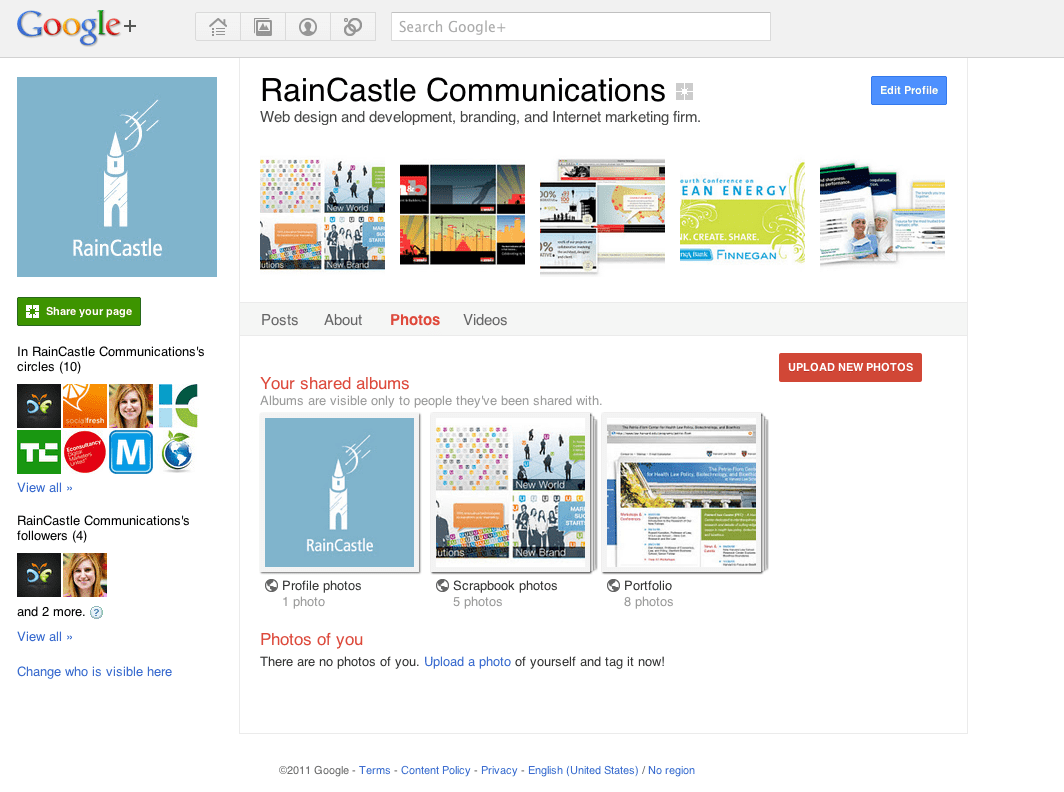The width and height of the screenshot is (1064, 792).
Task: Open the Clean Energy Finnegan scrapbook photo
Action: tap(742, 213)
